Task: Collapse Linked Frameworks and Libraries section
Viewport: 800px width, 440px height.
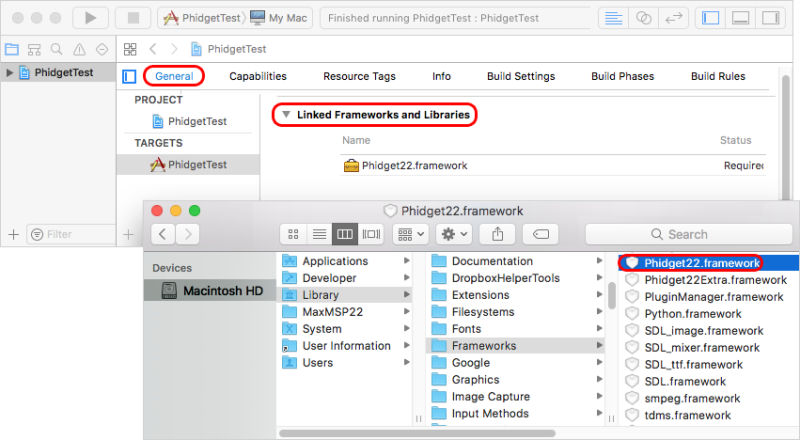Action: tap(286, 114)
